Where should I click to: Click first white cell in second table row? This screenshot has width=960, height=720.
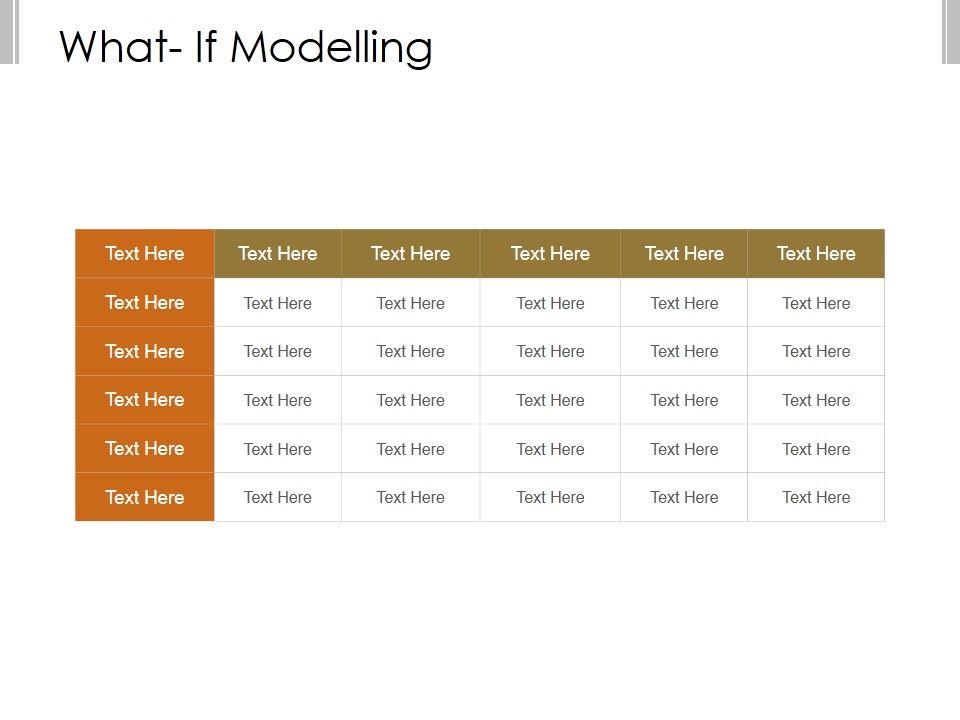(277, 303)
